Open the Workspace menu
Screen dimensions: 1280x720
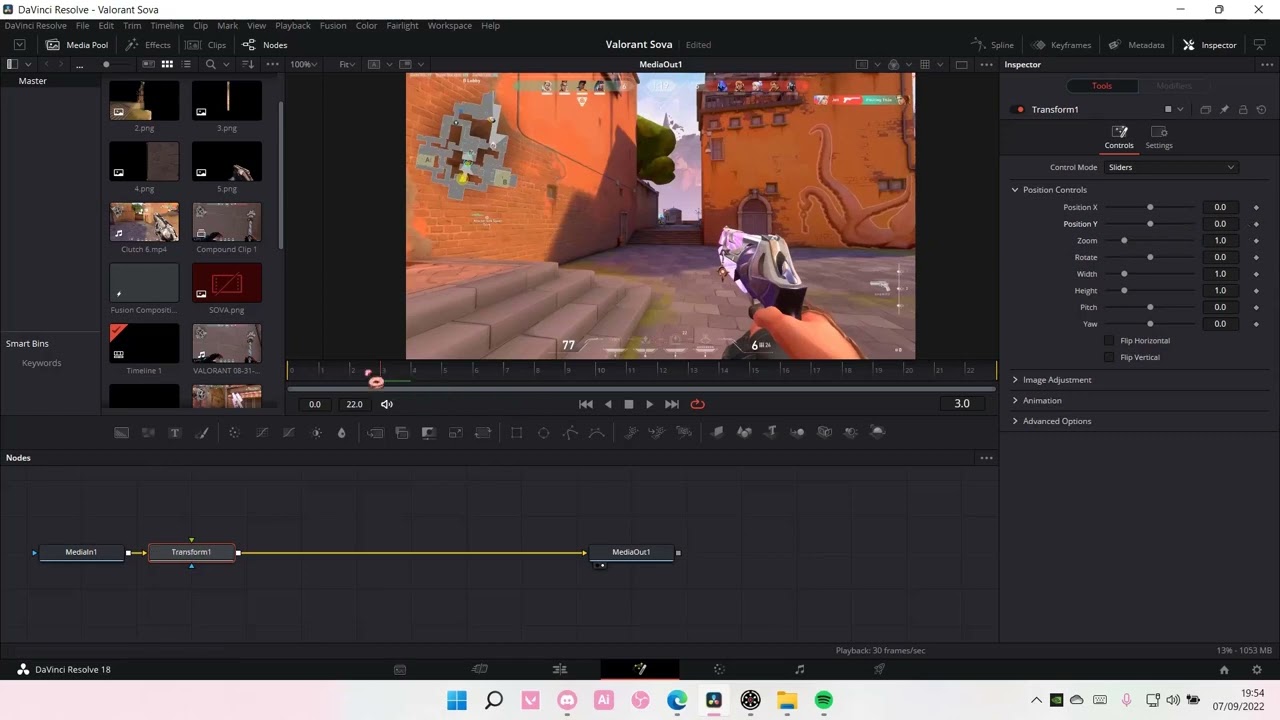pyautogui.click(x=450, y=25)
